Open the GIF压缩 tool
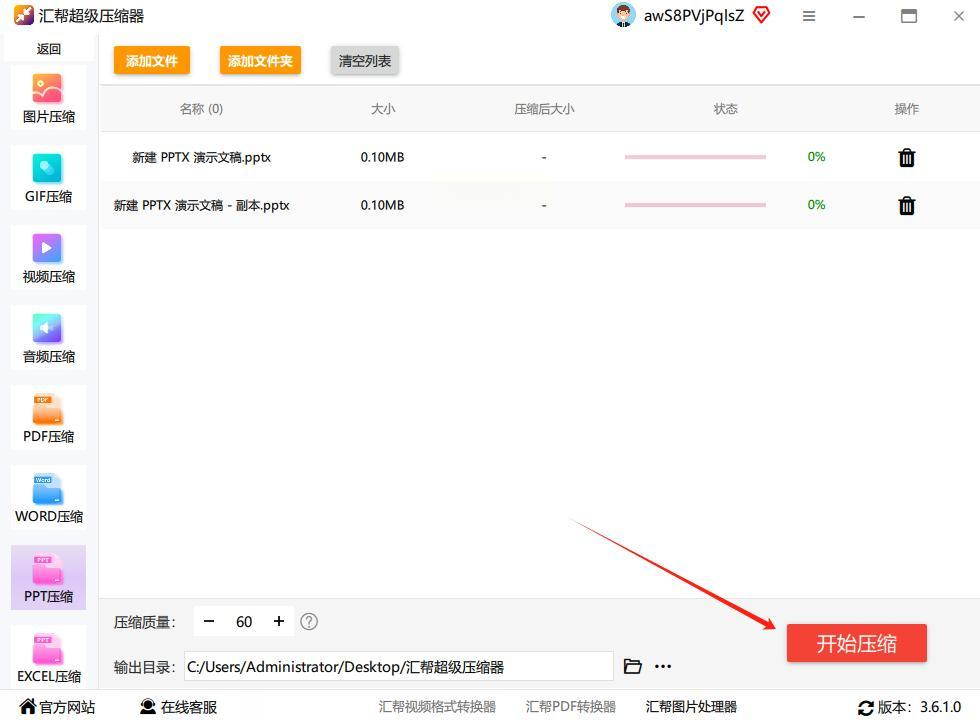The width and height of the screenshot is (980, 720). click(48, 178)
